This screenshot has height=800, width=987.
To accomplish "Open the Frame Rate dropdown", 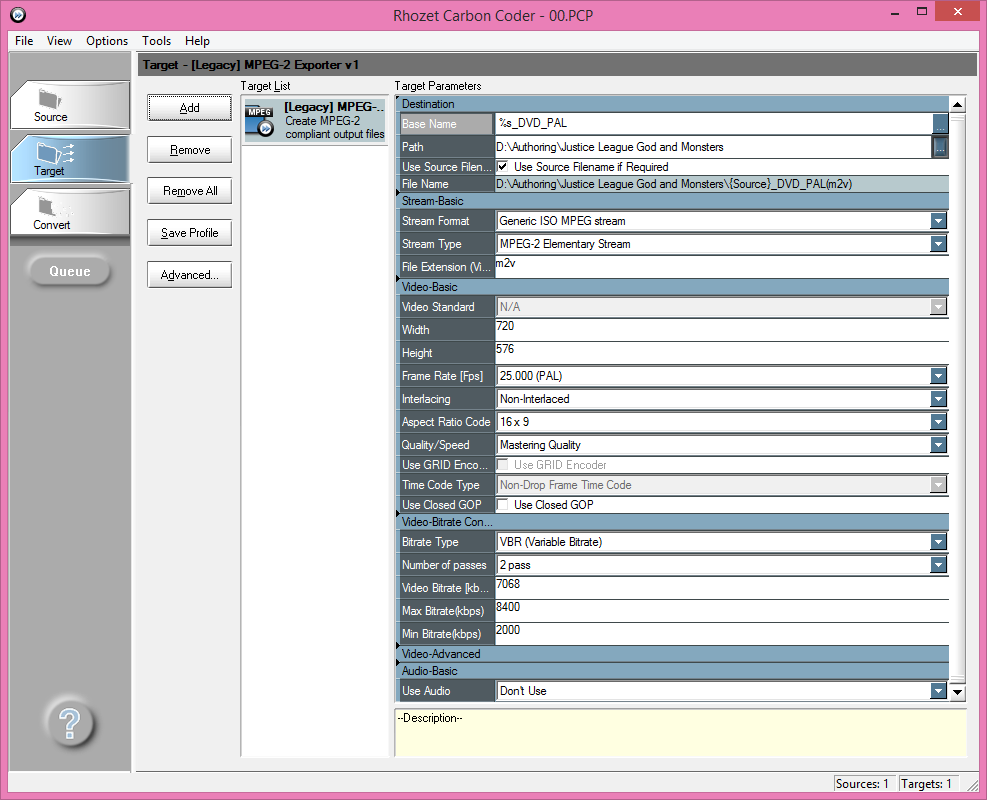I will pos(938,376).
